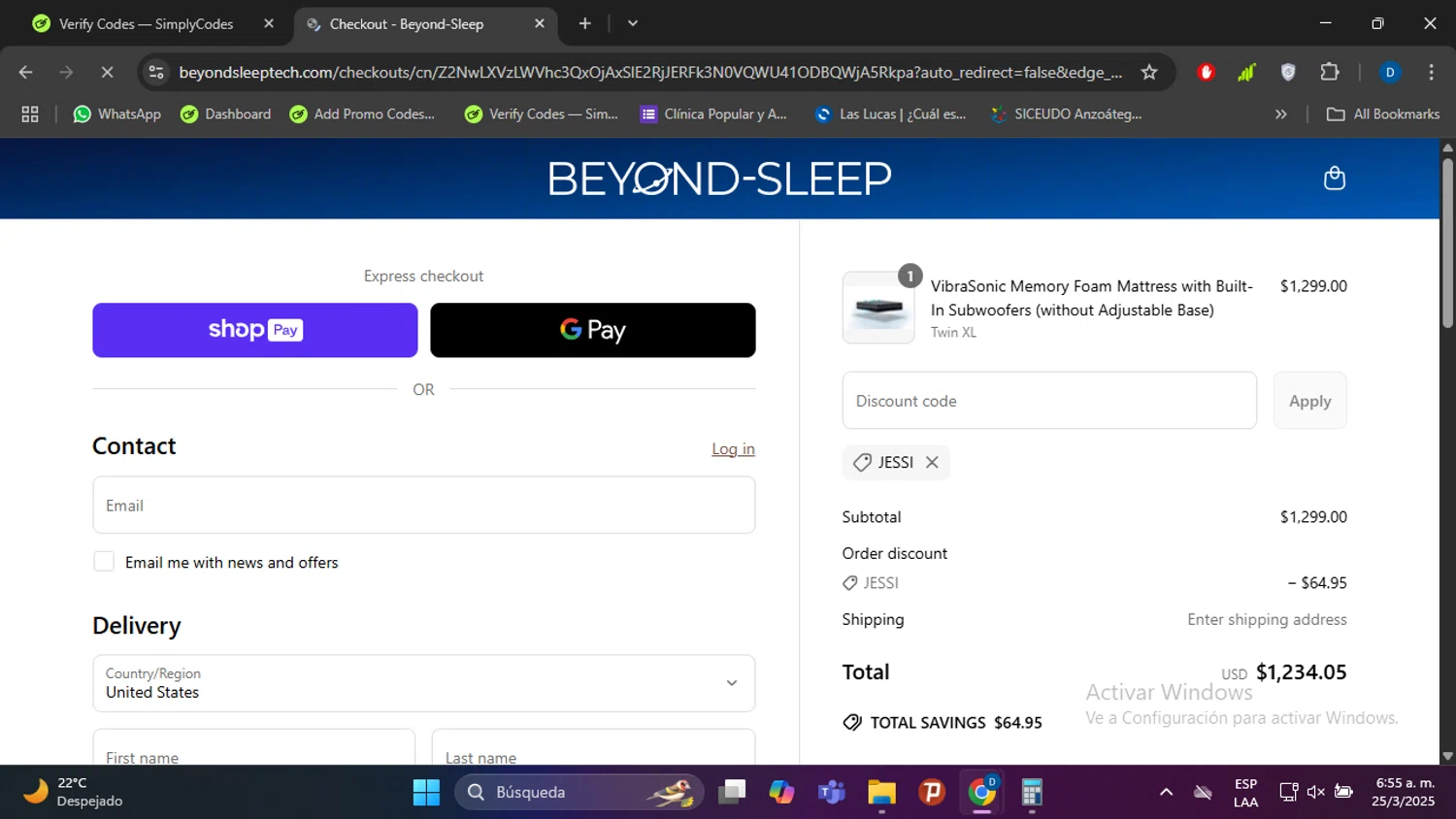Open the Windows Start menu
1456x819 pixels.
click(x=426, y=793)
